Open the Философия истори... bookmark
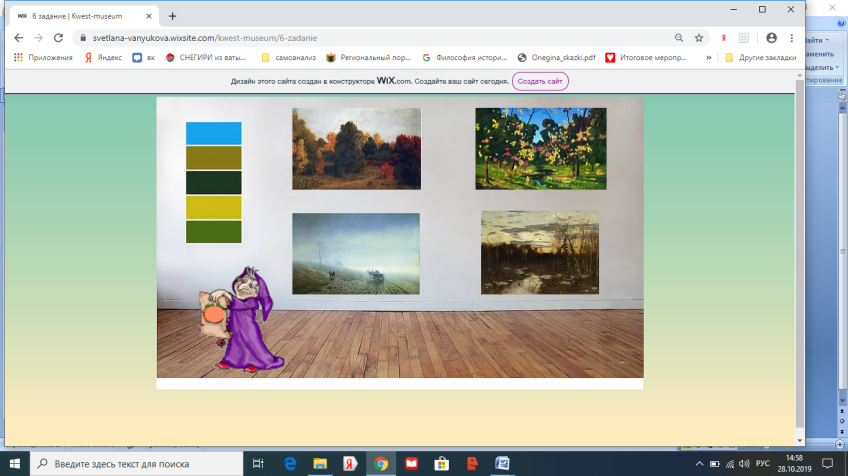This screenshot has width=848, height=476. tap(465, 57)
